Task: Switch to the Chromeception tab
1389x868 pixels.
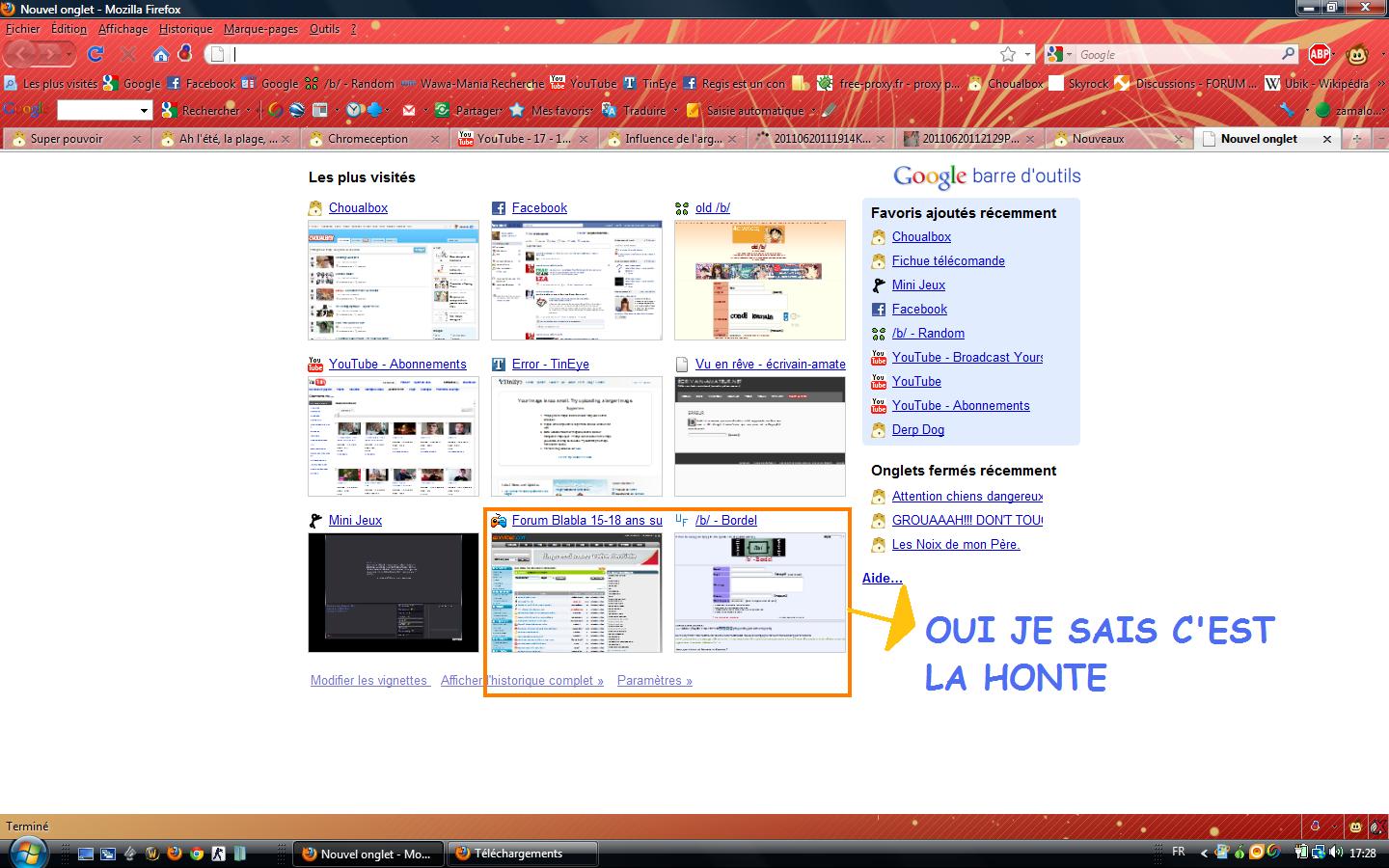Action: (368, 139)
